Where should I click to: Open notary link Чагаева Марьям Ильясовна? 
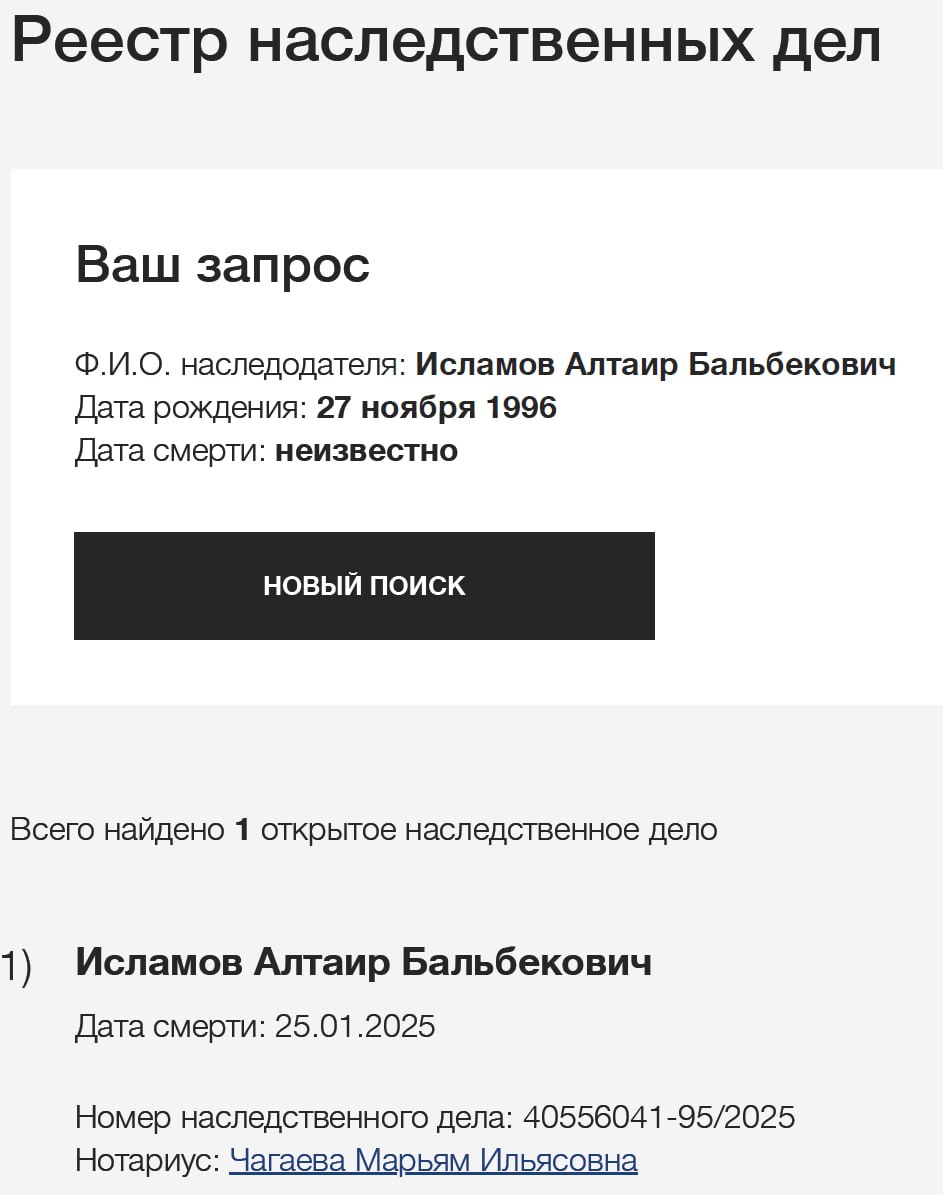pos(433,1161)
